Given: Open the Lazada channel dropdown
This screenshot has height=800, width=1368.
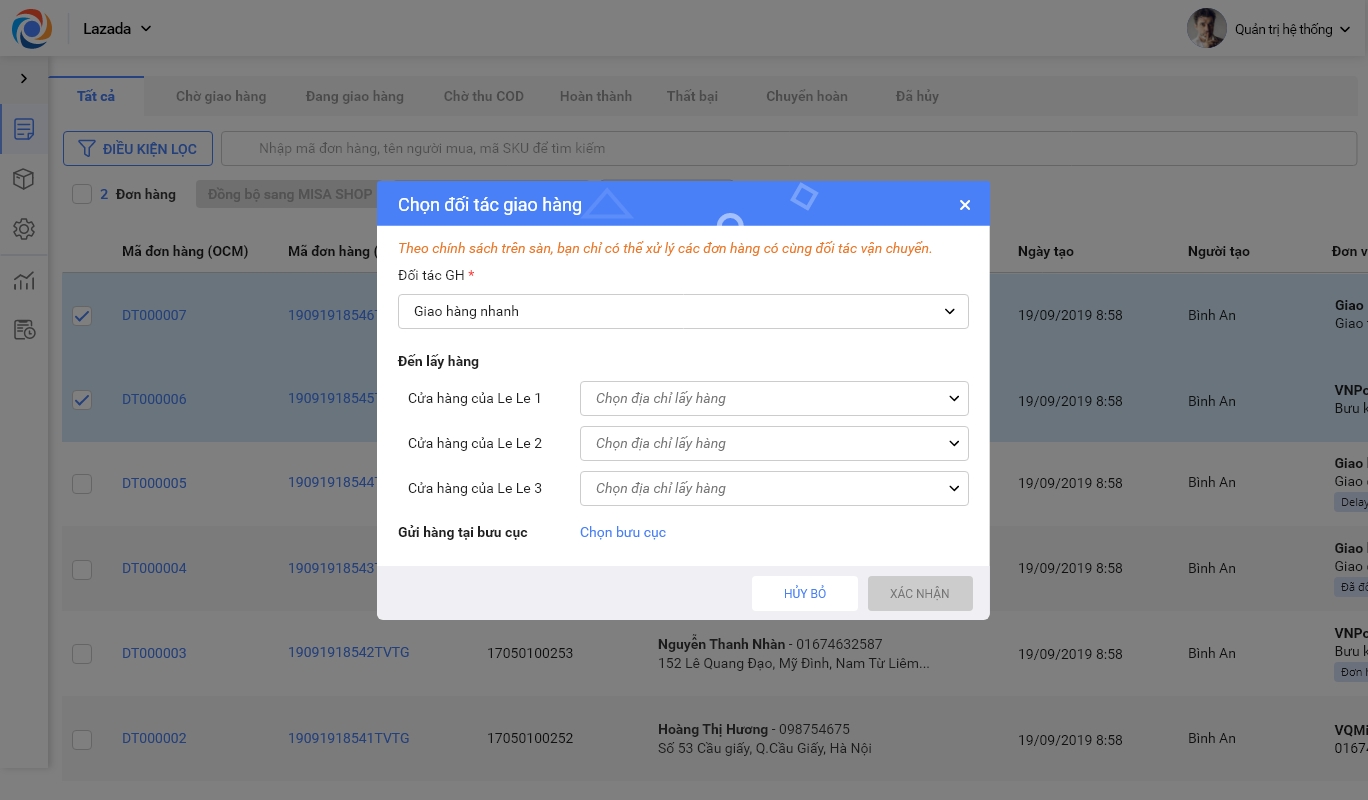Looking at the screenshot, I should click(x=117, y=29).
